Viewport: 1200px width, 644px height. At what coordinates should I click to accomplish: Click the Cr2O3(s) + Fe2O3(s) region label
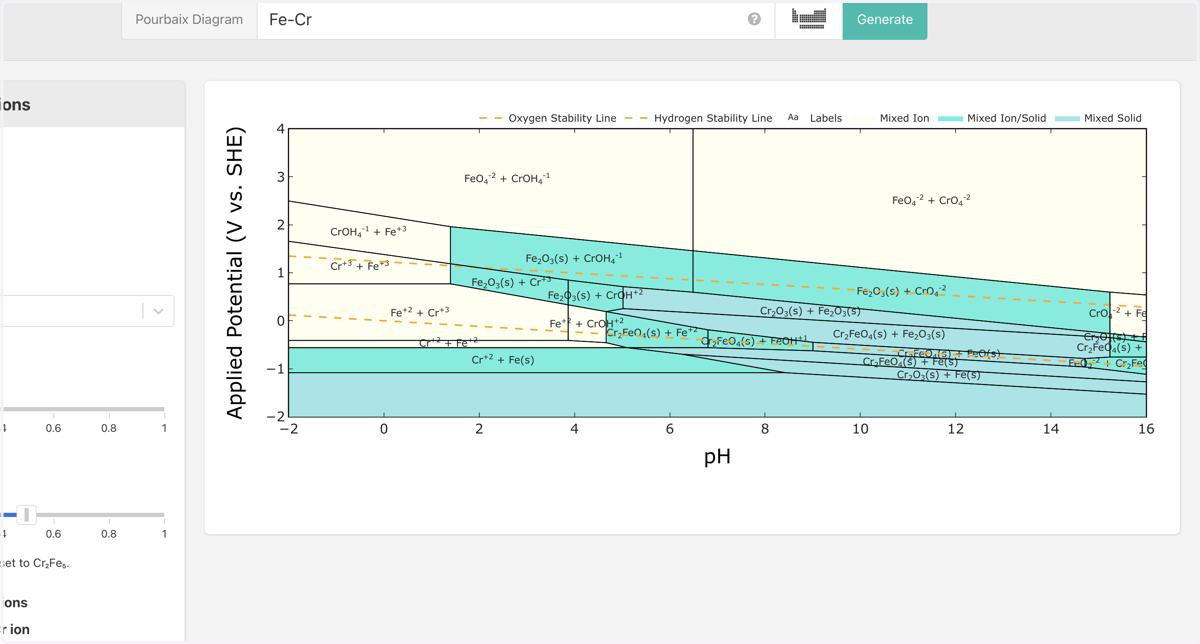click(x=811, y=312)
